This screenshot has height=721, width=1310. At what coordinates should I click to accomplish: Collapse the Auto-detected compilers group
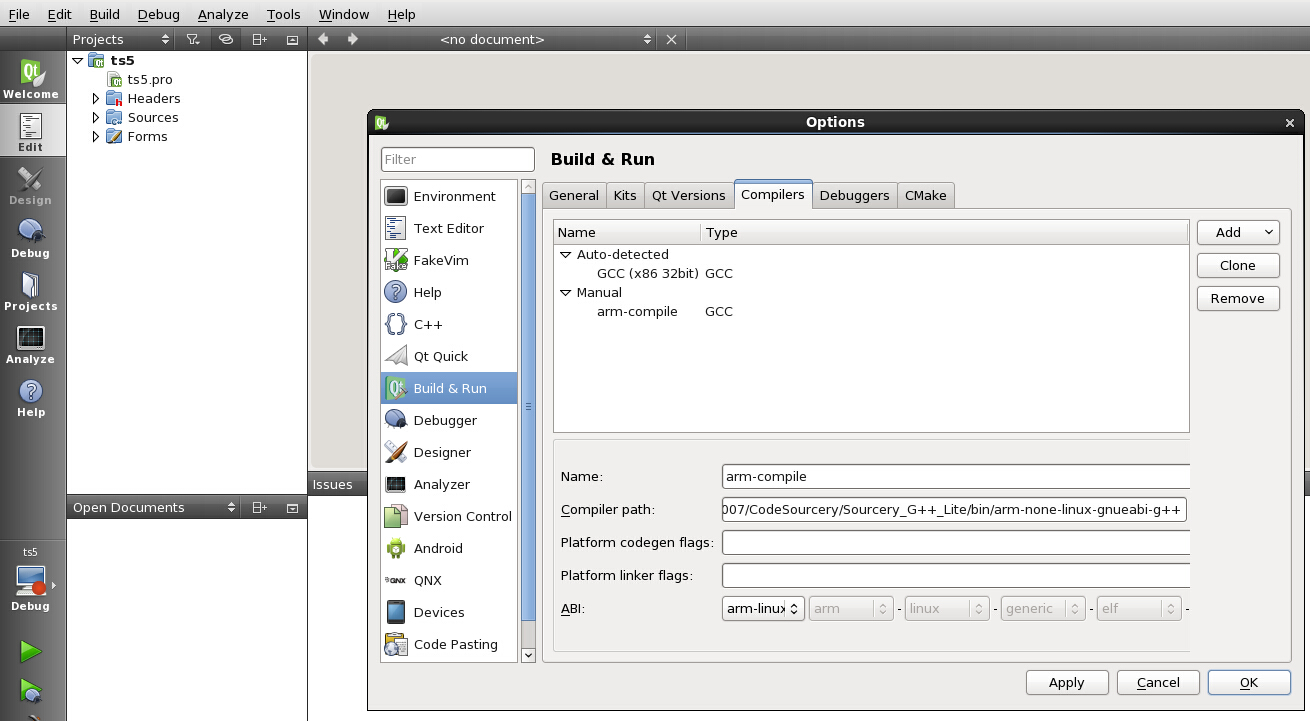click(566, 255)
